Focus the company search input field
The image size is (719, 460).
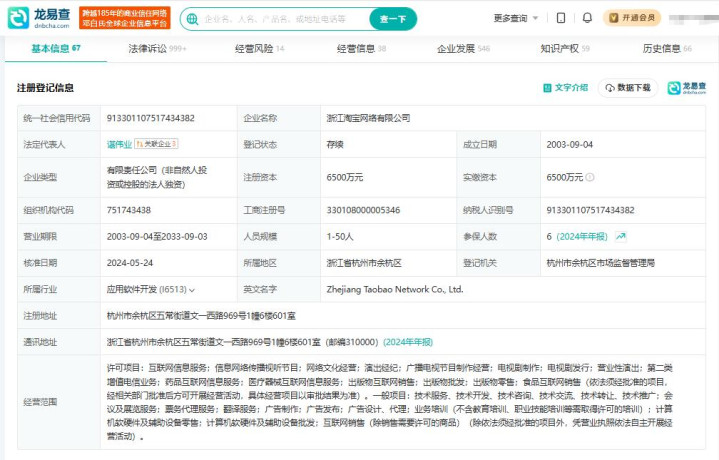pyautogui.click(x=280, y=19)
